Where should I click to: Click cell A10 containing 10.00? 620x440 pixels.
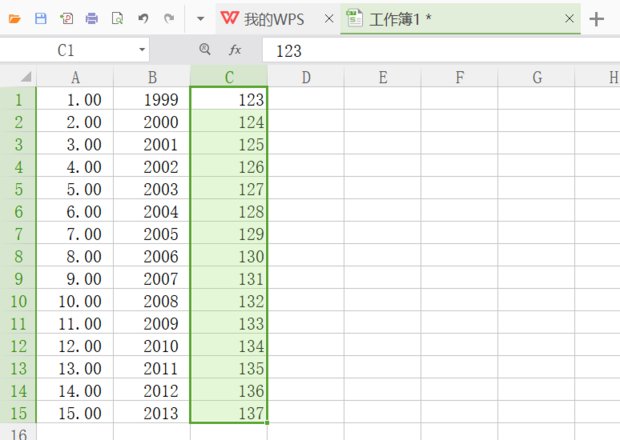point(75,300)
